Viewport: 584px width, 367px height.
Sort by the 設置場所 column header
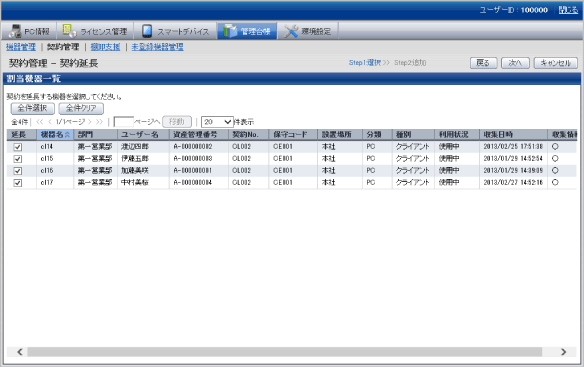[340, 135]
